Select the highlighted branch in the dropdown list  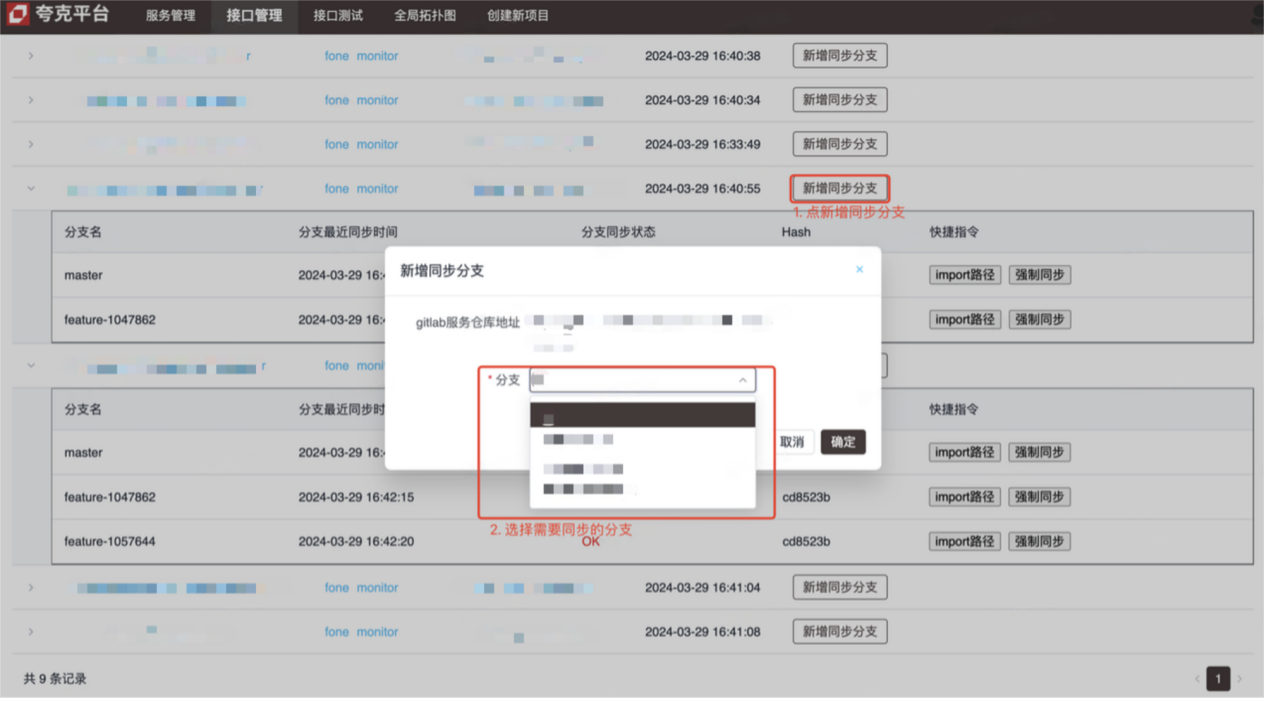click(641, 414)
